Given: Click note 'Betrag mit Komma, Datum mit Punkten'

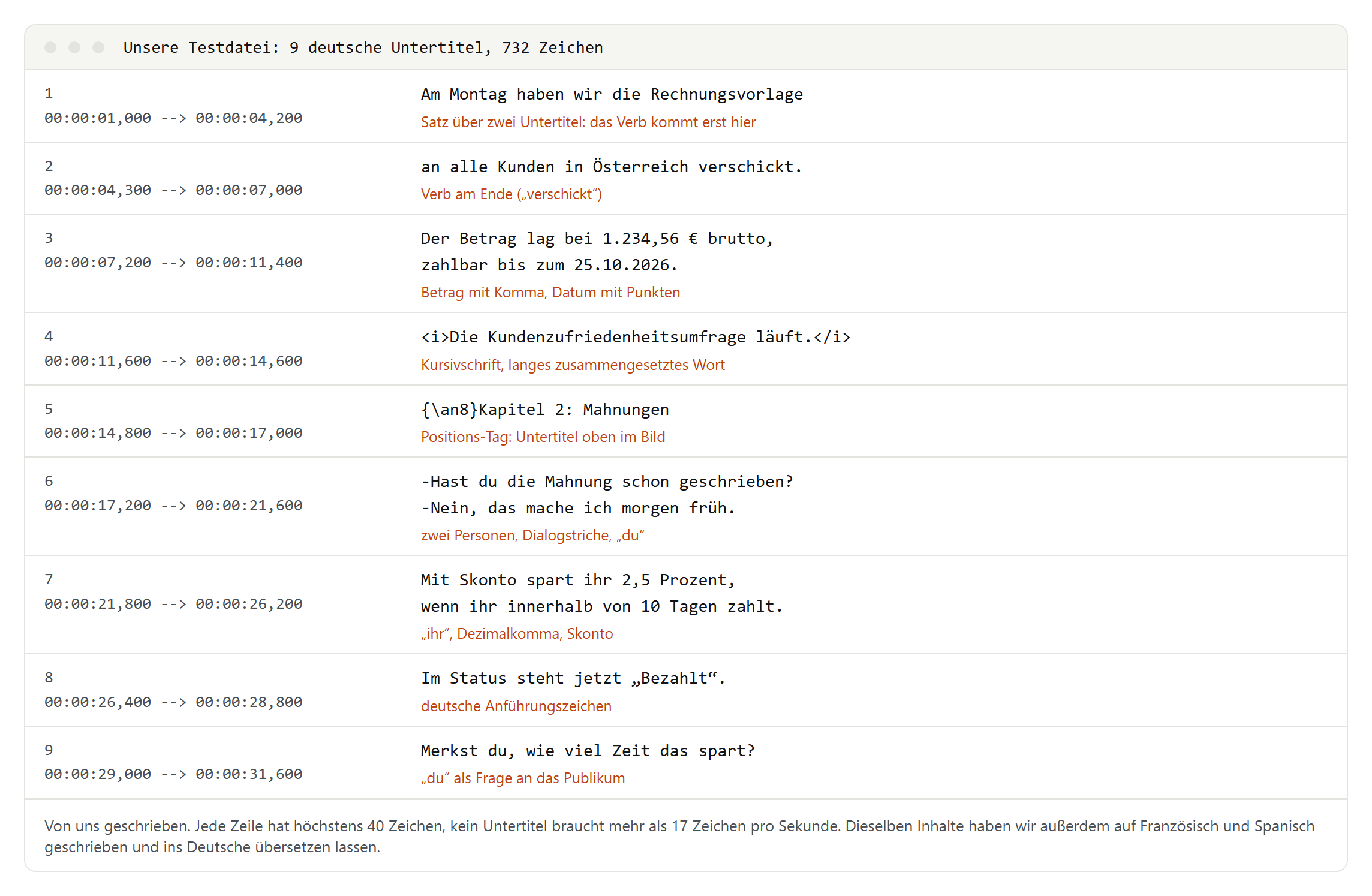Looking at the screenshot, I should [x=550, y=292].
